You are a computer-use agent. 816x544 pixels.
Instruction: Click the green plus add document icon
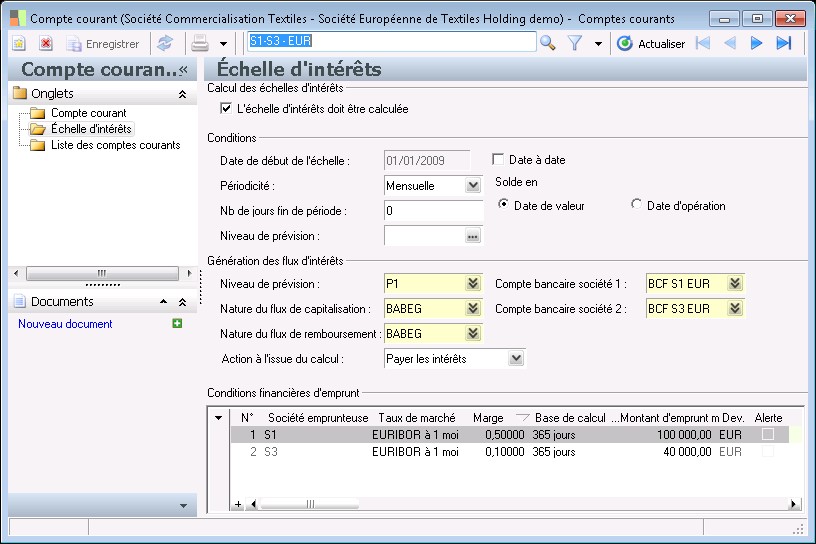pyautogui.click(x=177, y=323)
